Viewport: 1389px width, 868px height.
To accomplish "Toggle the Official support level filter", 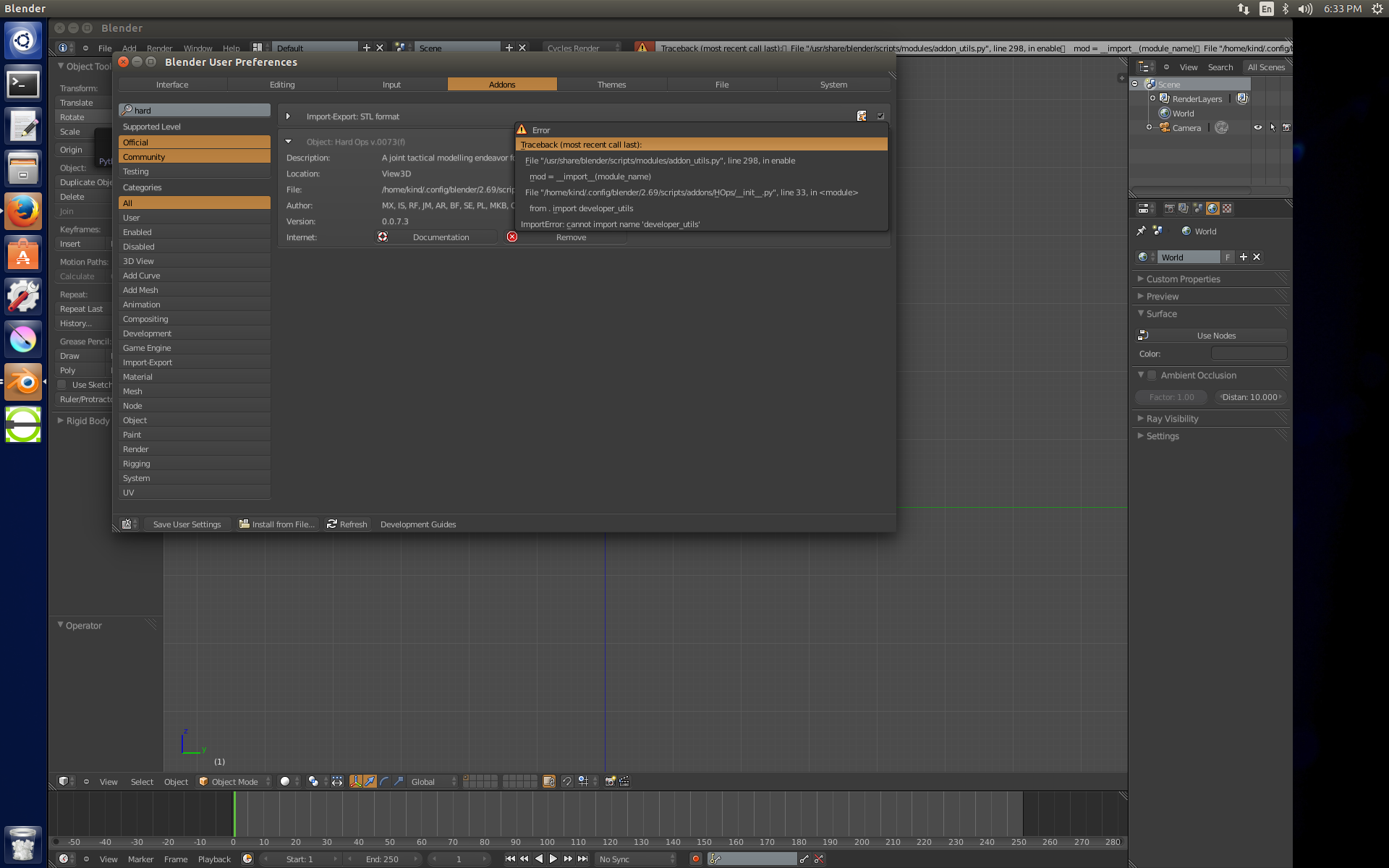I will (x=195, y=142).
